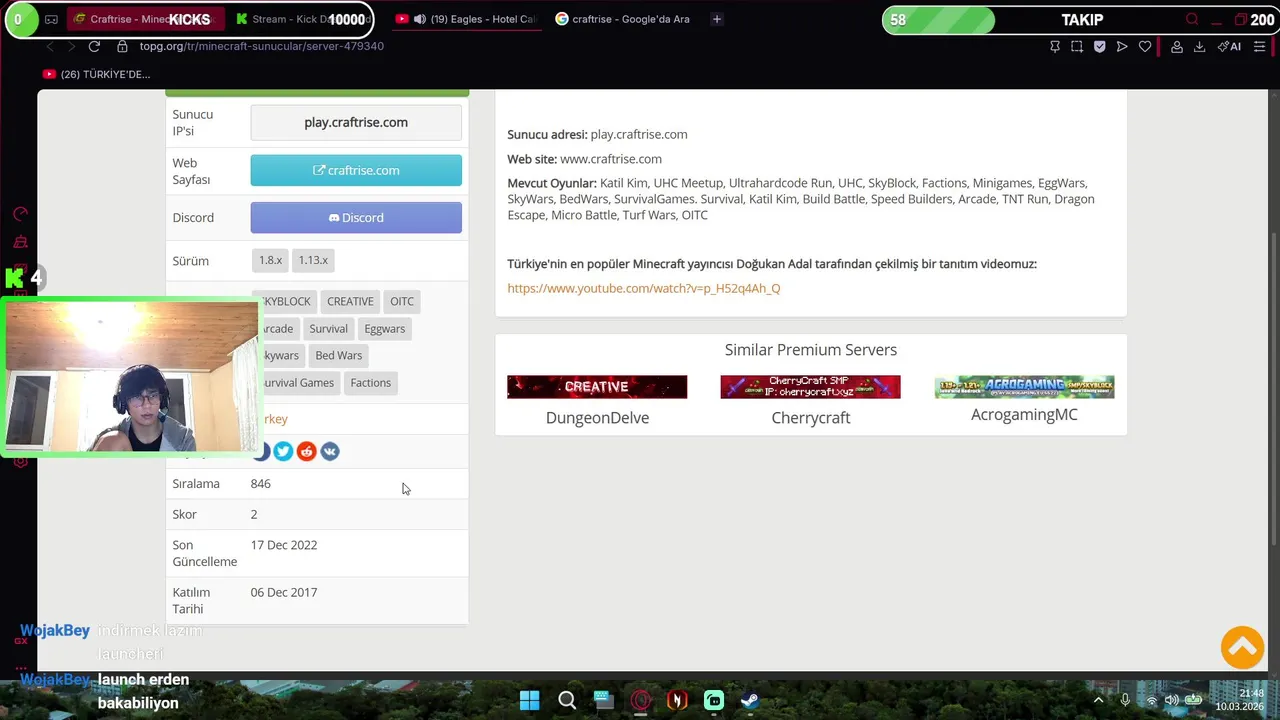The image size is (1280, 720).
Task: Click the topg.org address bar
Action: point(262,46)
